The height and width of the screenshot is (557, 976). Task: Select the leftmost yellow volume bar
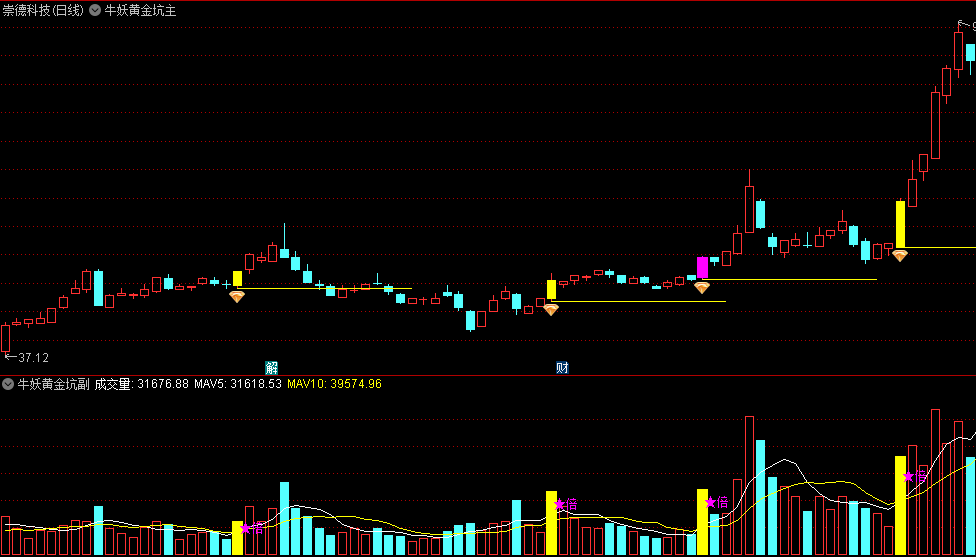237,538
